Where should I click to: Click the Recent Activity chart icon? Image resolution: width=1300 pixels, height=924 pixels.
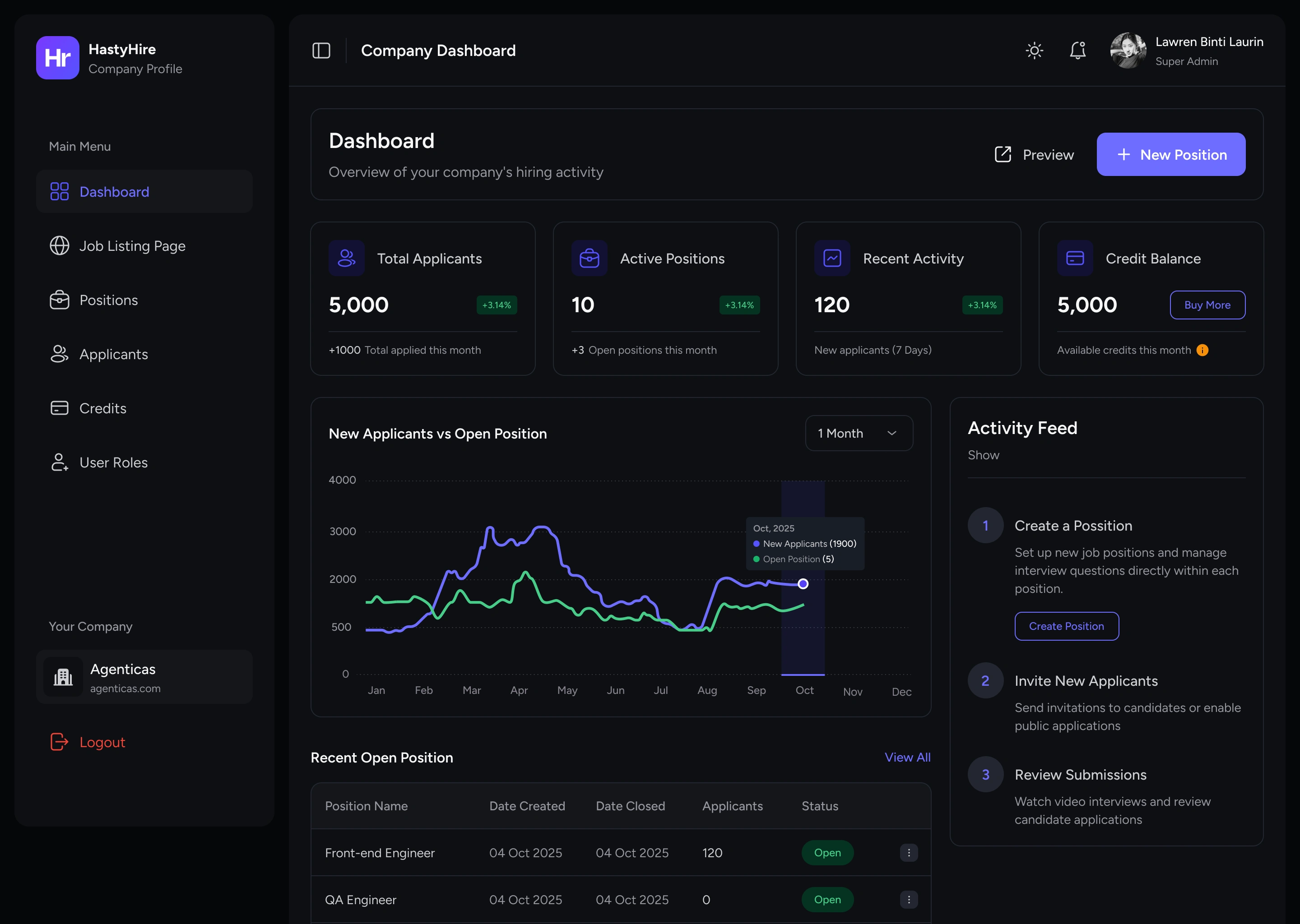pos(831,259)
